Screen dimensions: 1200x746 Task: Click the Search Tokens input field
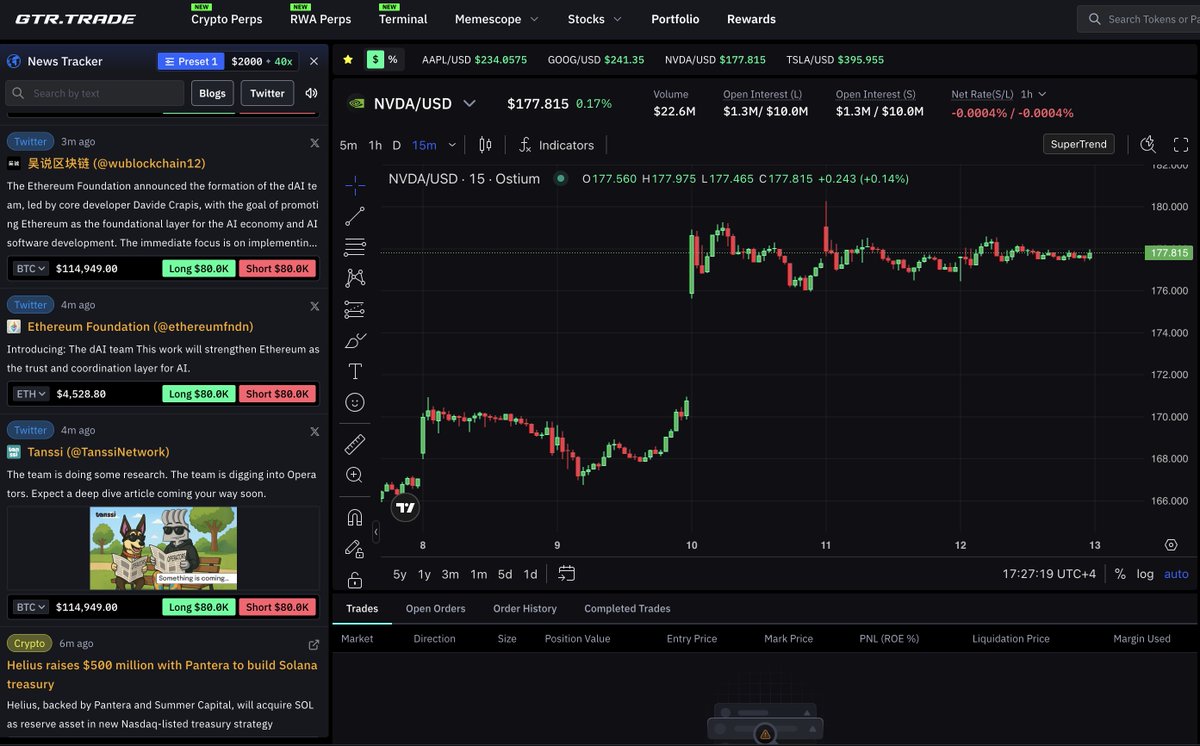click(x=1138, y=19)
